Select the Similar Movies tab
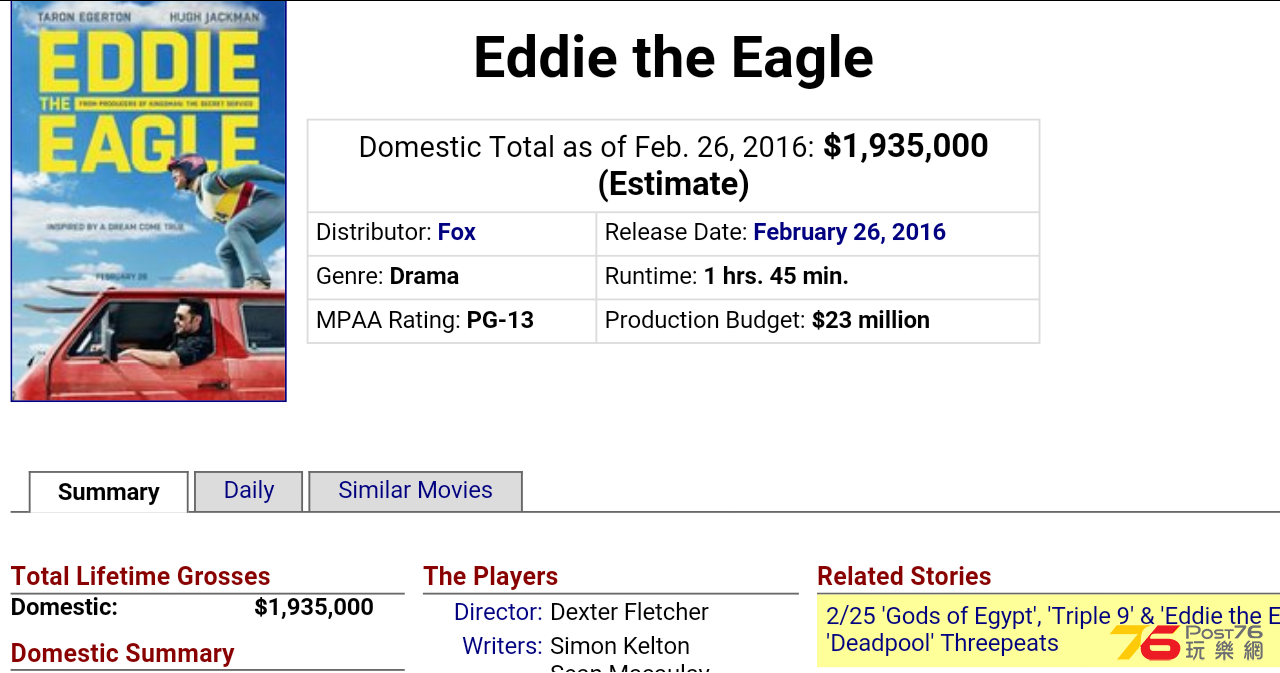Image resolution: width=1280 pixels, height=673 pixels. coord(415,491)
